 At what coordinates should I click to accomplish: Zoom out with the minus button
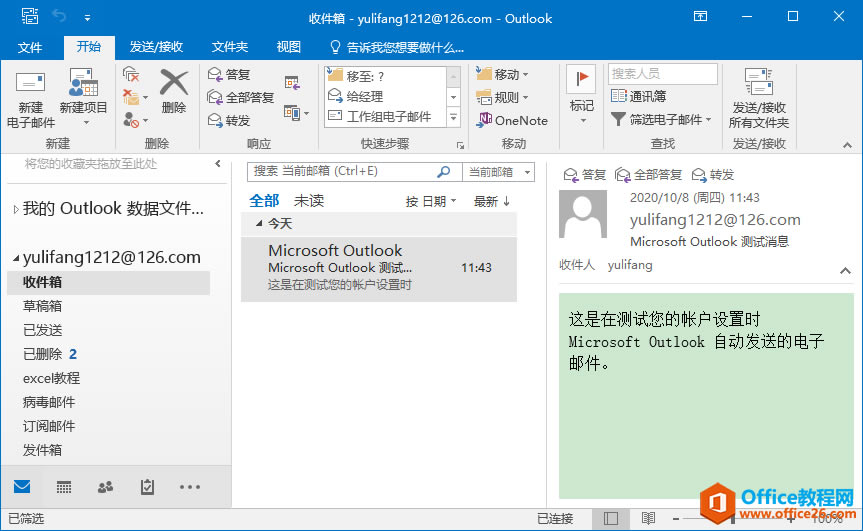tap(676, 518)
